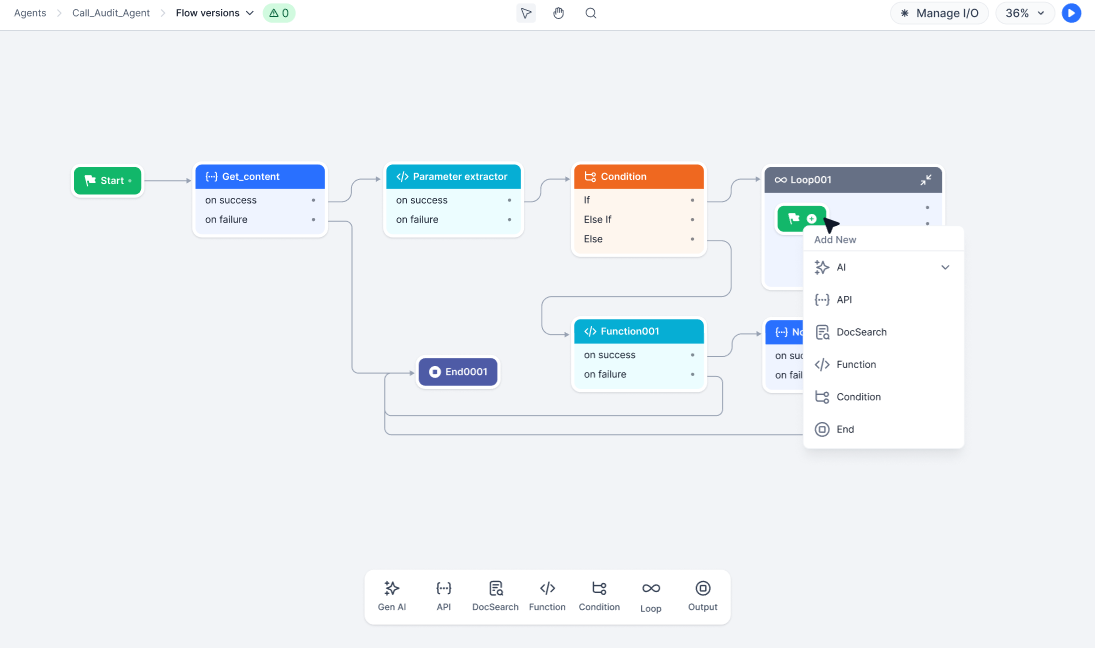Select the Gen AI node tool

pyautogui.click(x=391, y=594)
